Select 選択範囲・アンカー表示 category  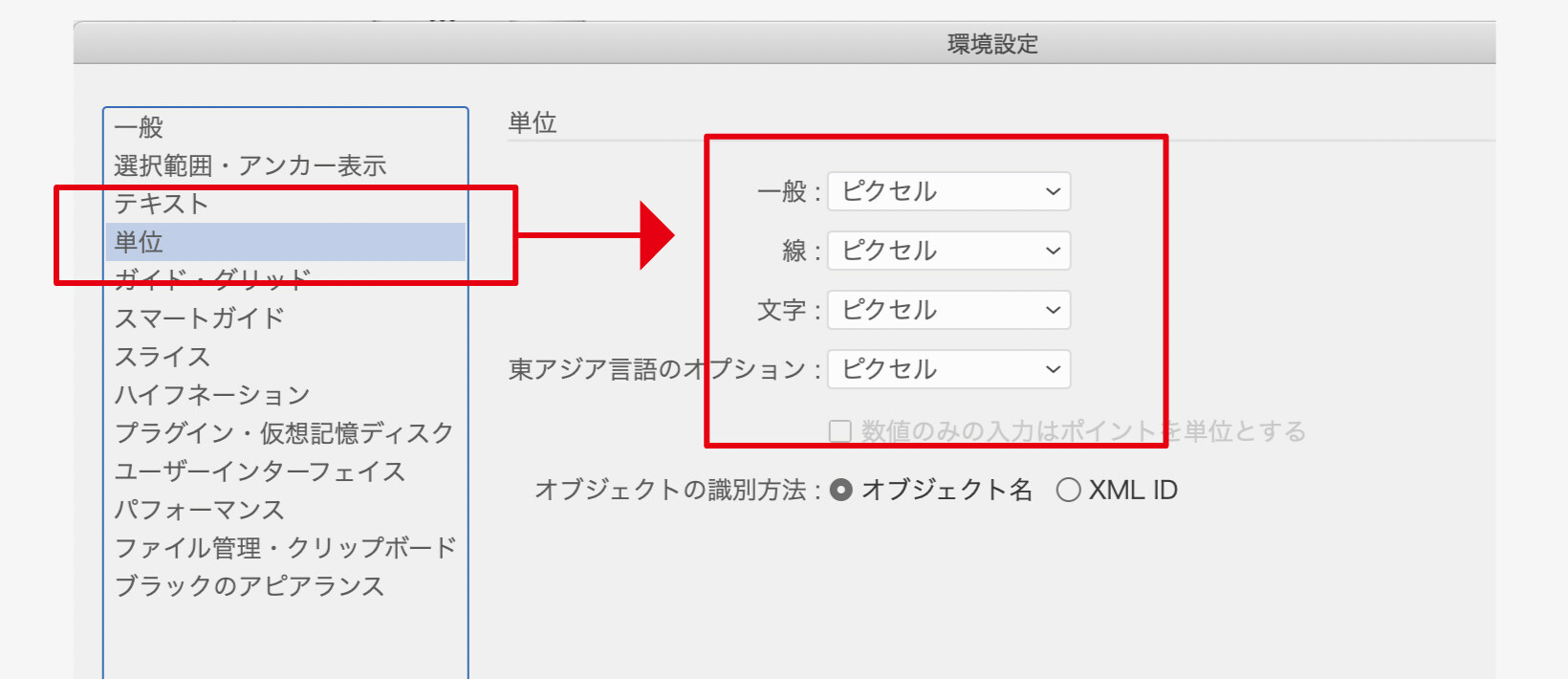pos(250,165)
